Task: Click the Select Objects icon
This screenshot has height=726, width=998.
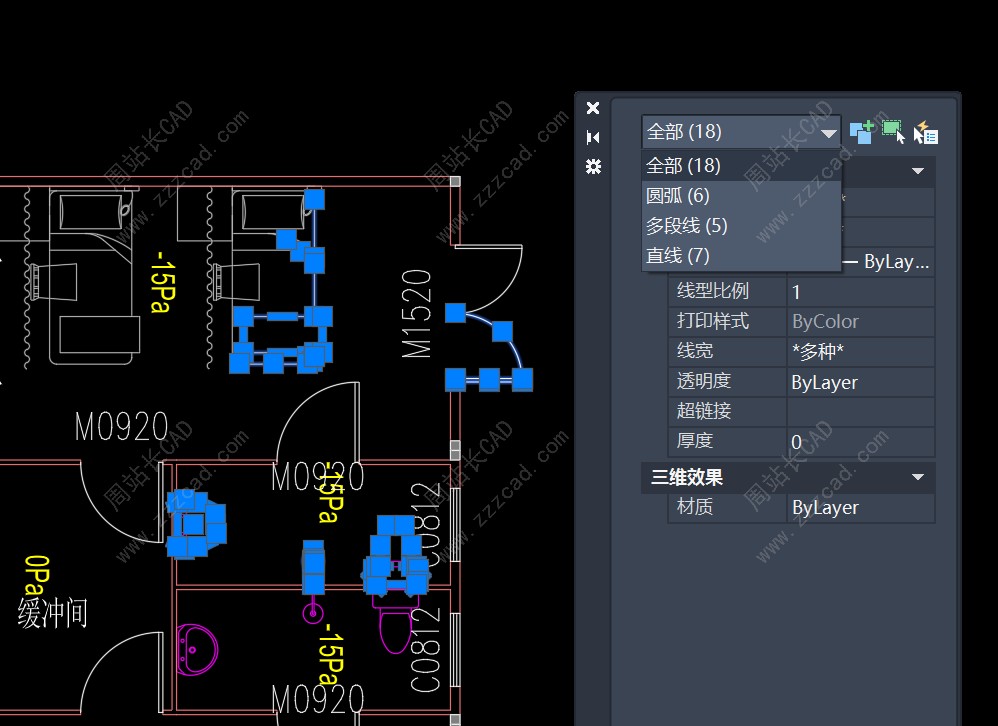Action: point(893,131)
